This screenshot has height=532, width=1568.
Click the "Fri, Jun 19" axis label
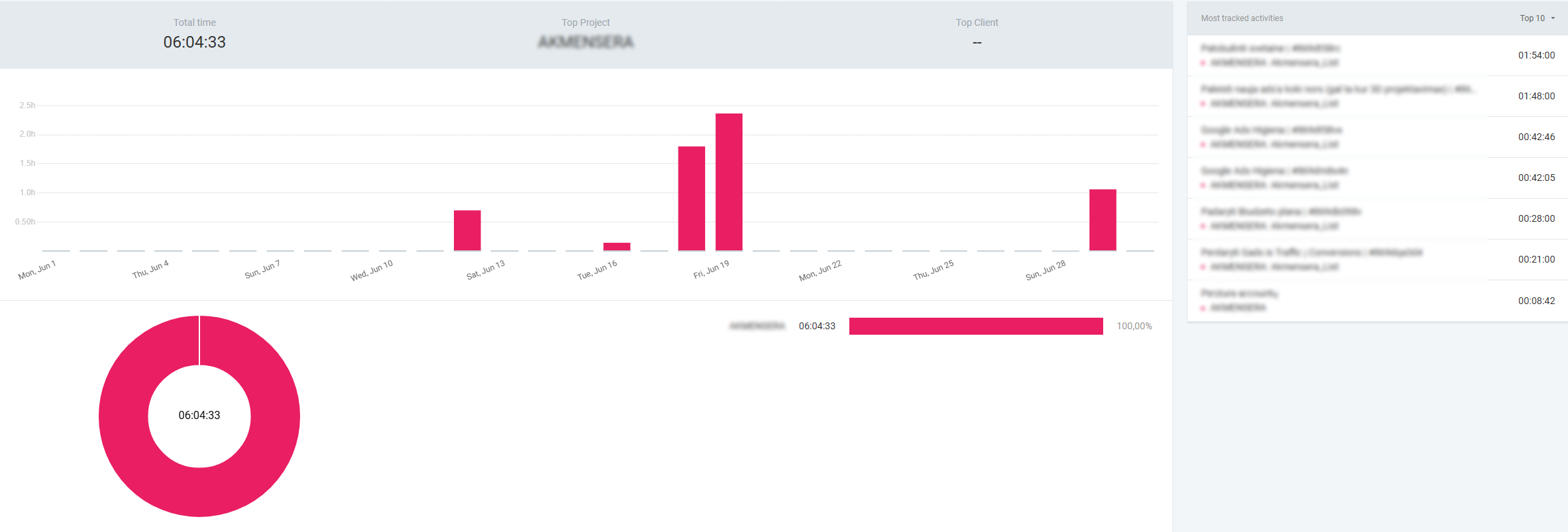(x=711, y=269)
